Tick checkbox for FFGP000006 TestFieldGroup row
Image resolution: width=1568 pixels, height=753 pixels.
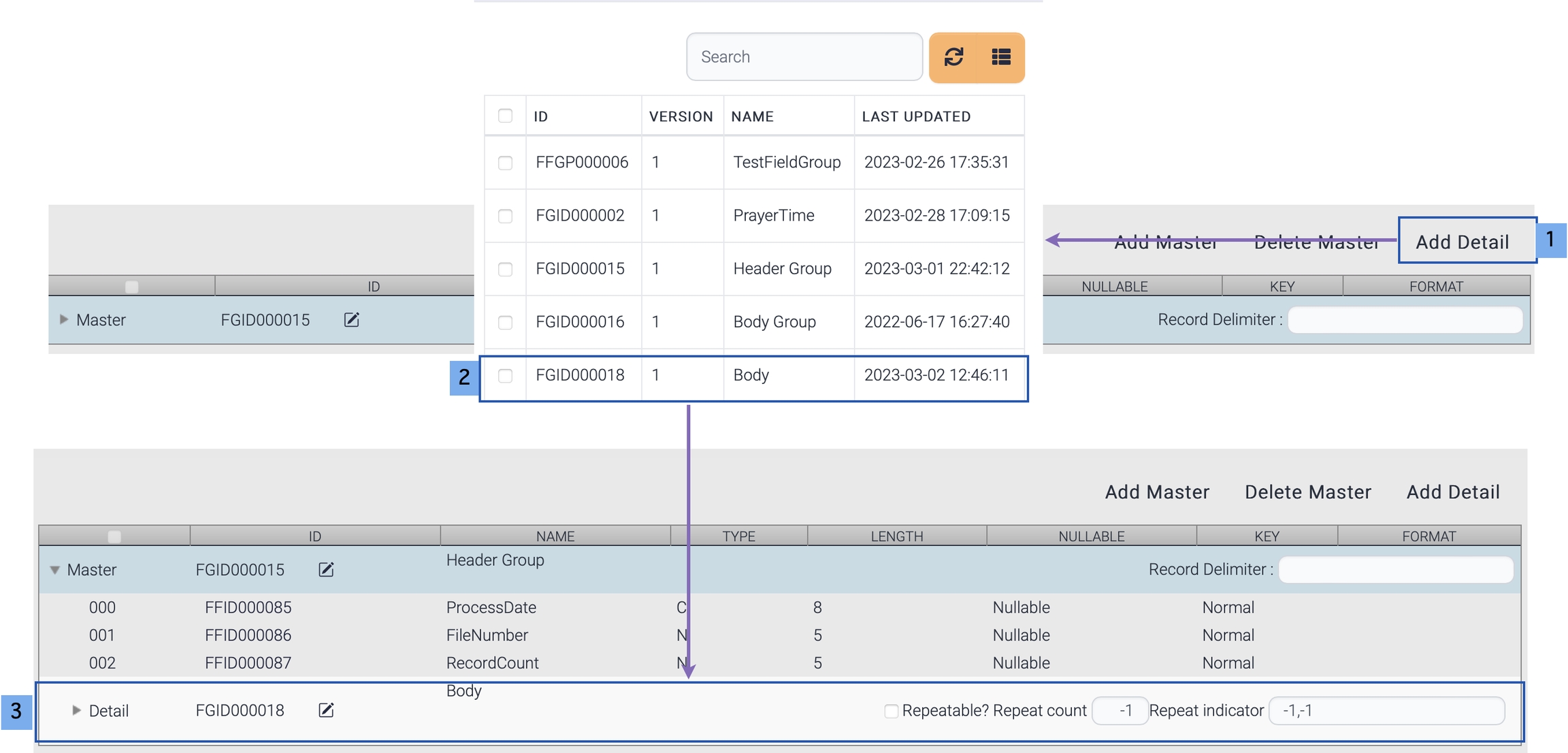click(505, 163)
